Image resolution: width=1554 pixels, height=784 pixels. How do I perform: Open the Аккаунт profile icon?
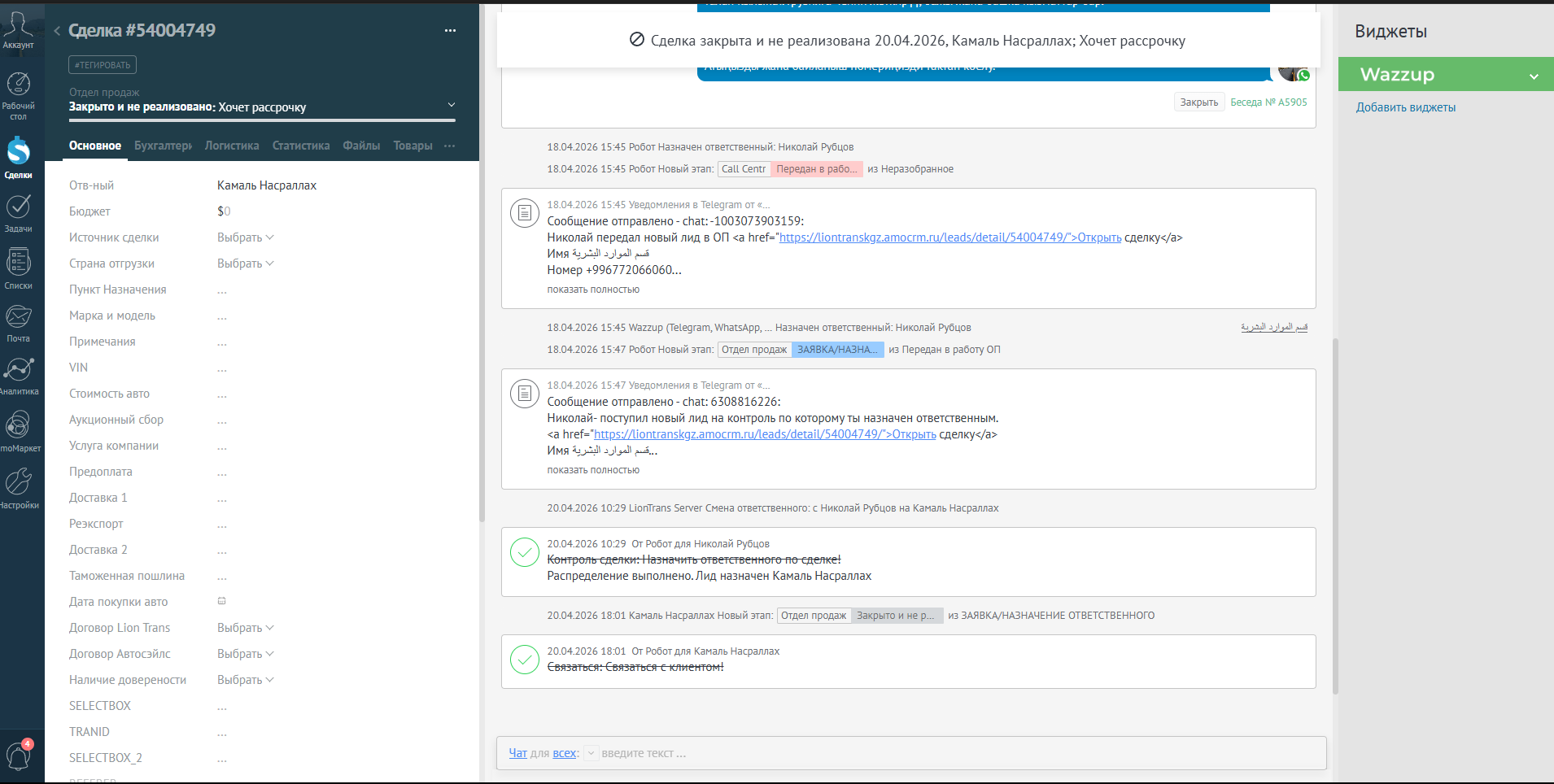[18, 29]
